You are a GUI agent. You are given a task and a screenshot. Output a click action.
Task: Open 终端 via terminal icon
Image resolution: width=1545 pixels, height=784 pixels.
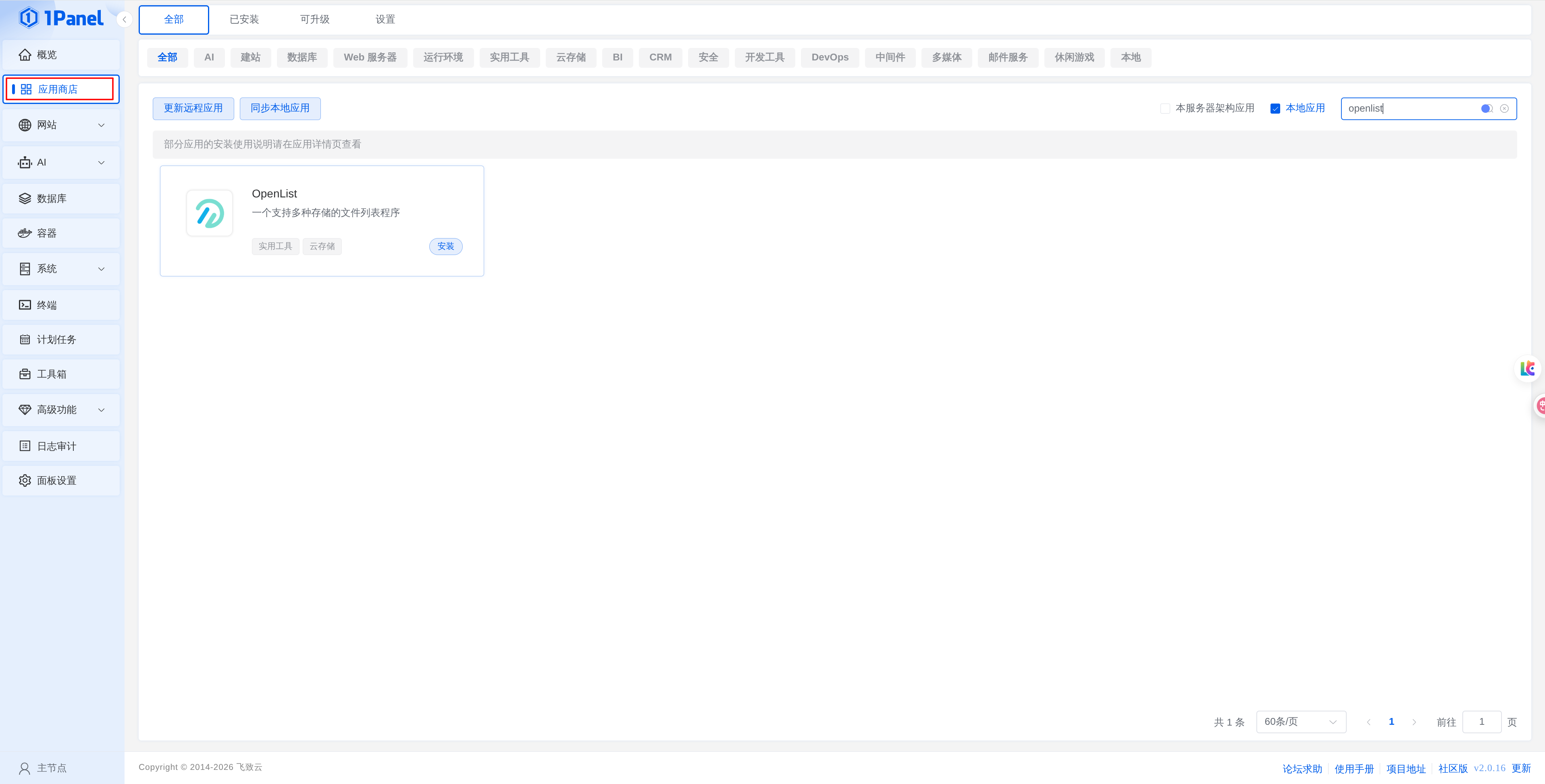tap(25, 305)
